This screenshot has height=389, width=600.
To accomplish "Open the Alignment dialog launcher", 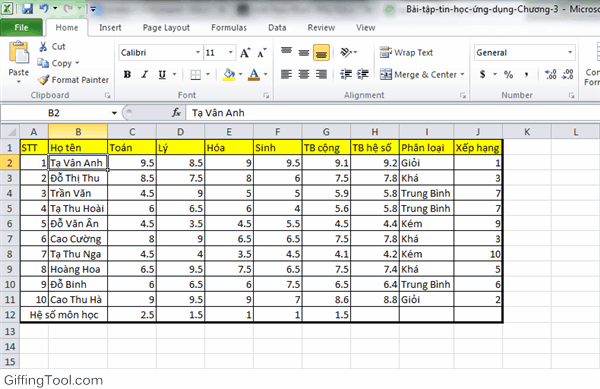I will [x=463, y=96].
